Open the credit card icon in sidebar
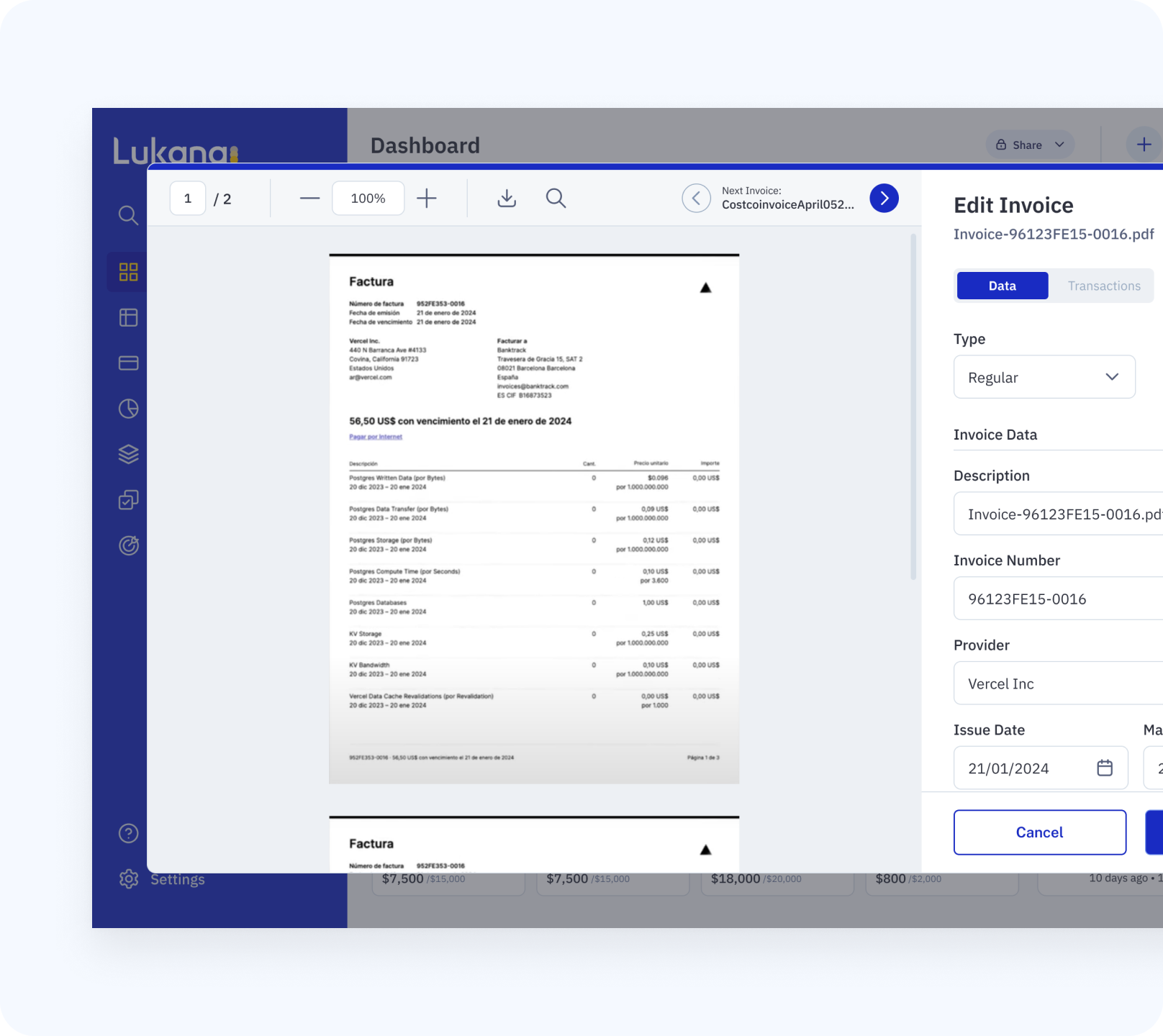The width and height of the screenshot is (1163, 1036). tap(128, 363)
